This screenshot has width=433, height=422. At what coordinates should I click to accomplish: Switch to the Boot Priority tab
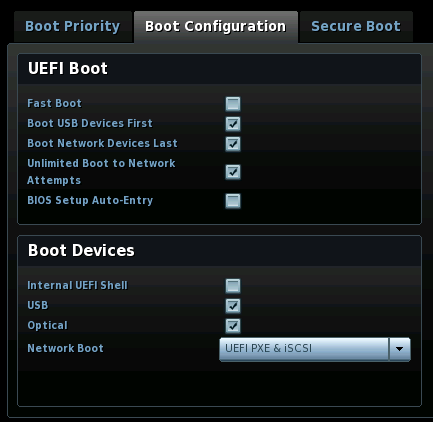[73, 27]
